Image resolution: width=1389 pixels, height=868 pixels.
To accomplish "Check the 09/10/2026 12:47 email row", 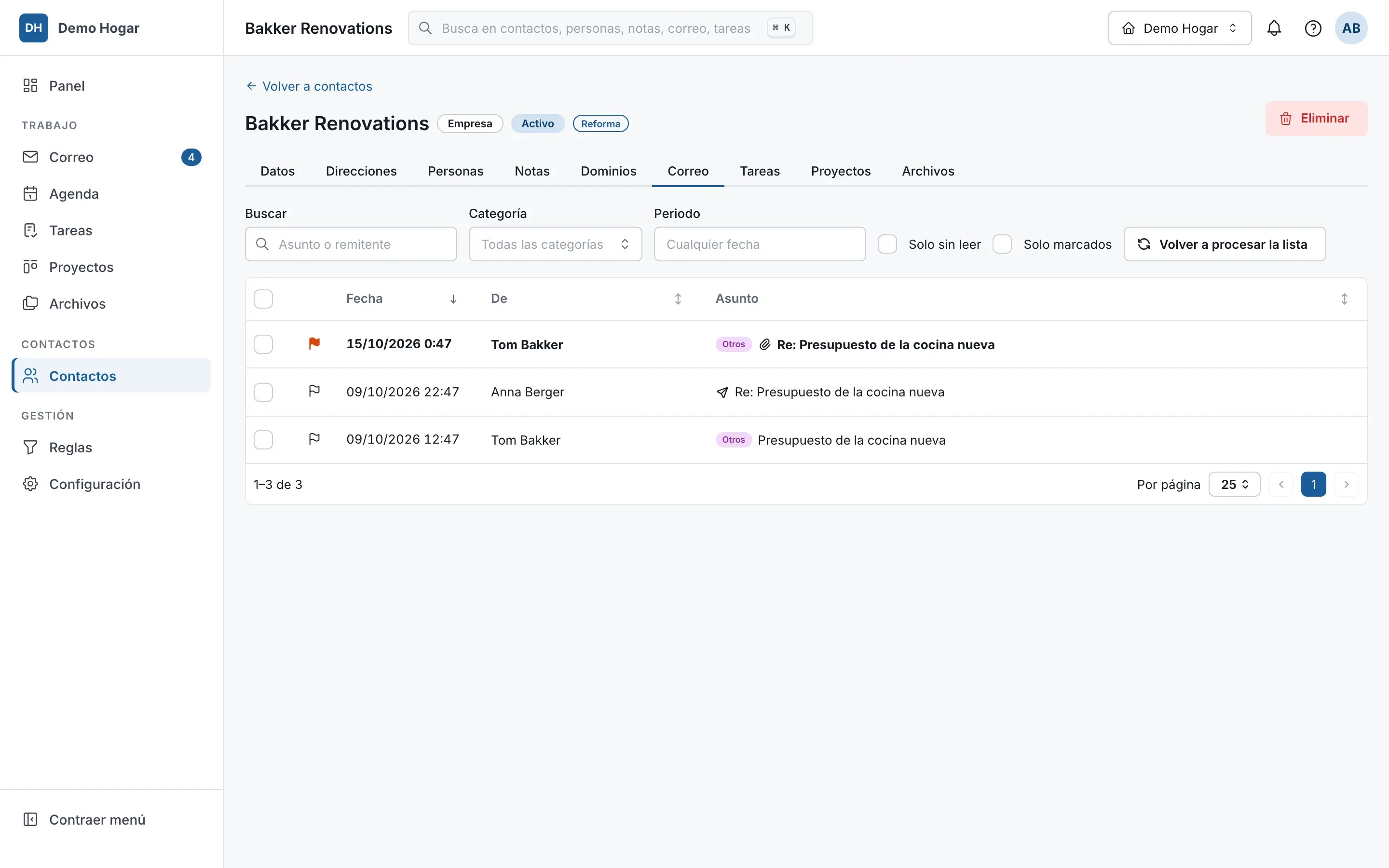I will [x=263, y=440].
